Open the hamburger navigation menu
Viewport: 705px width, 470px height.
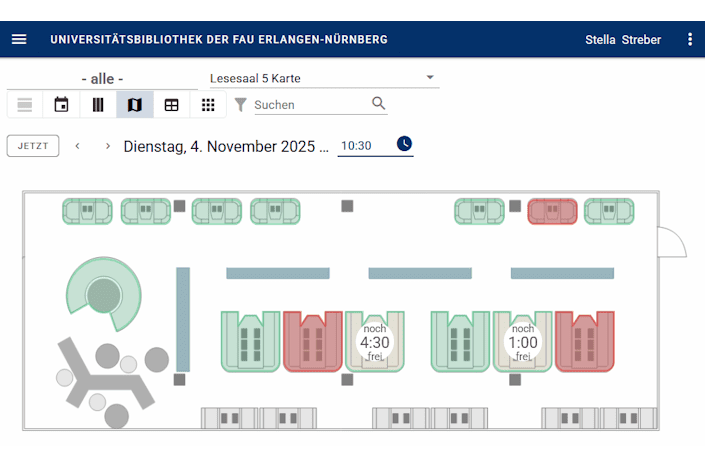pyautogui.click(x=19, y=39)
